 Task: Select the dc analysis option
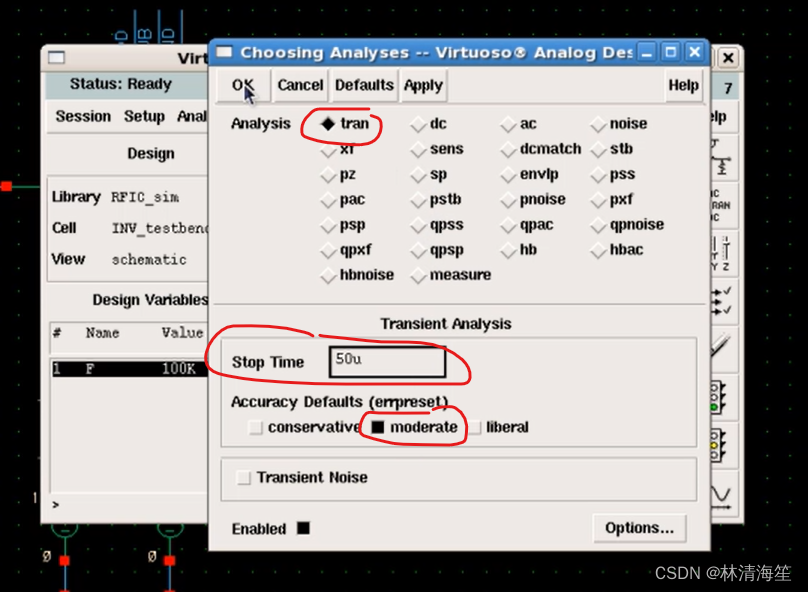pyautogui.click(x=418, y=124)
